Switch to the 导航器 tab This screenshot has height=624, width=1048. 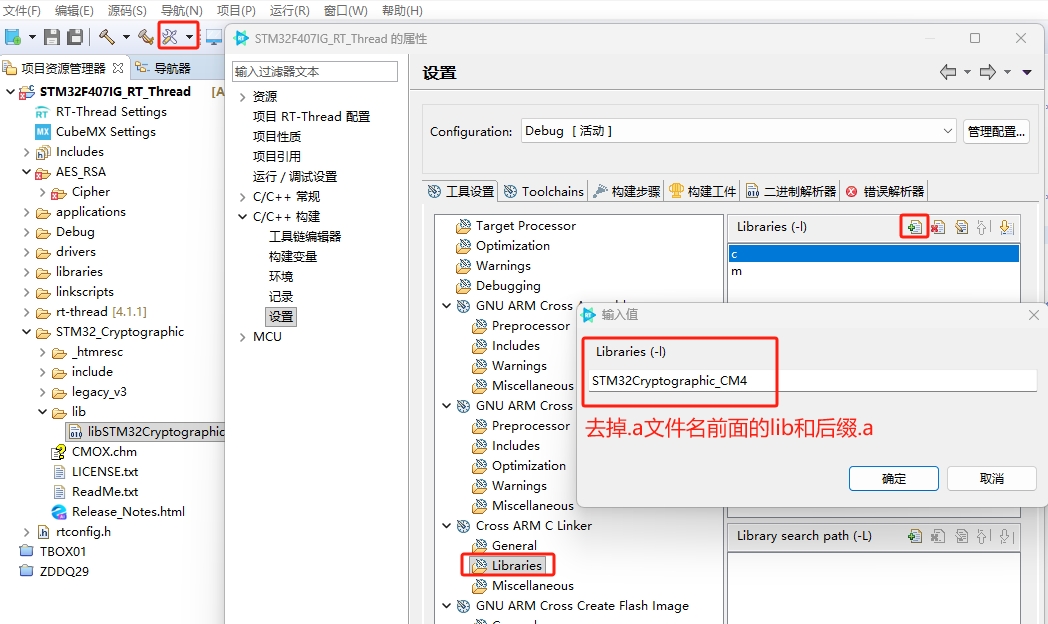click(164, 68)
